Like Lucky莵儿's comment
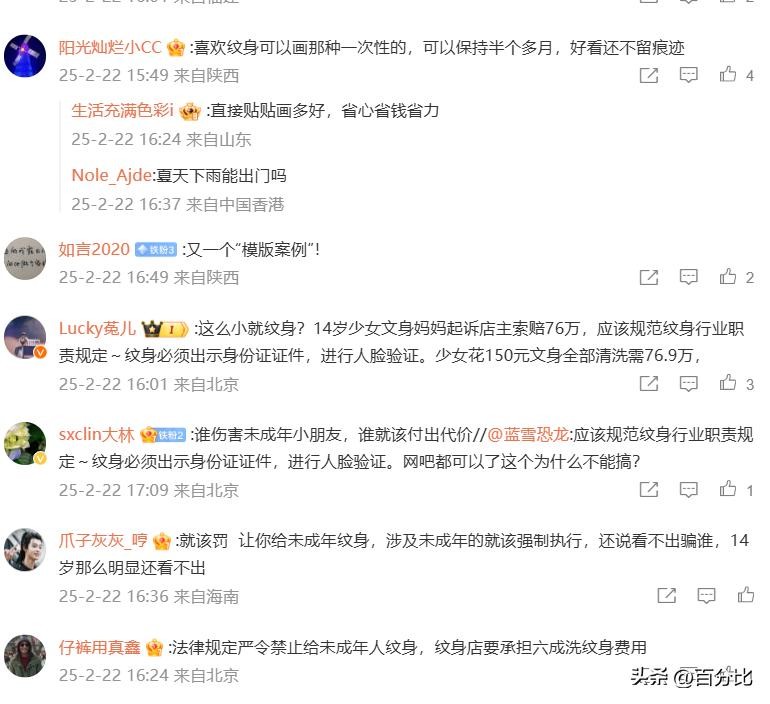Screen dimensions: 770x704 tap(728, 382)
